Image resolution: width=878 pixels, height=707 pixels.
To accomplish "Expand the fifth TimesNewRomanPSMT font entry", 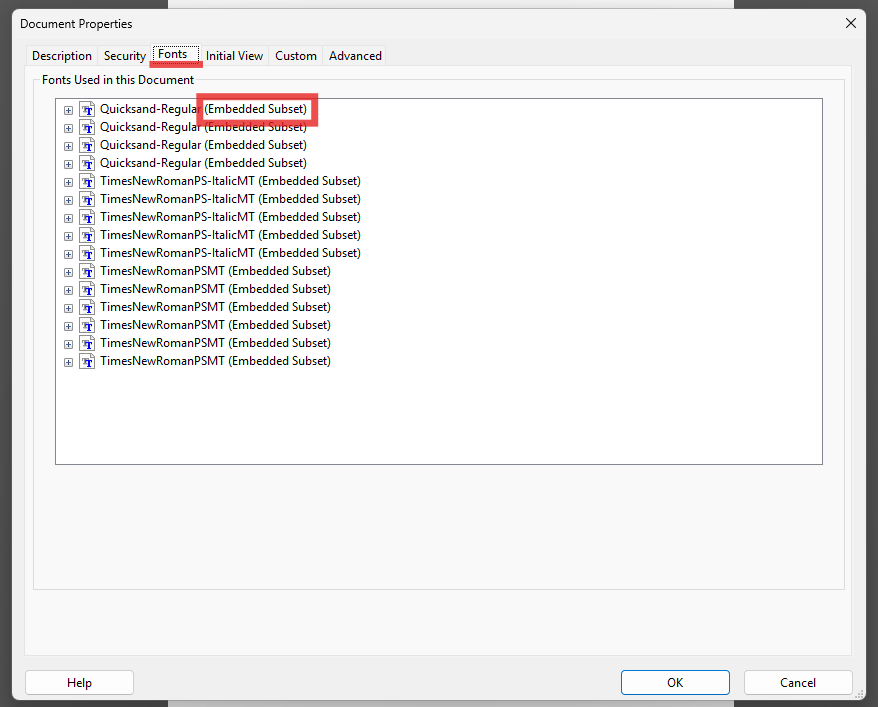I will tap(68, 344).
